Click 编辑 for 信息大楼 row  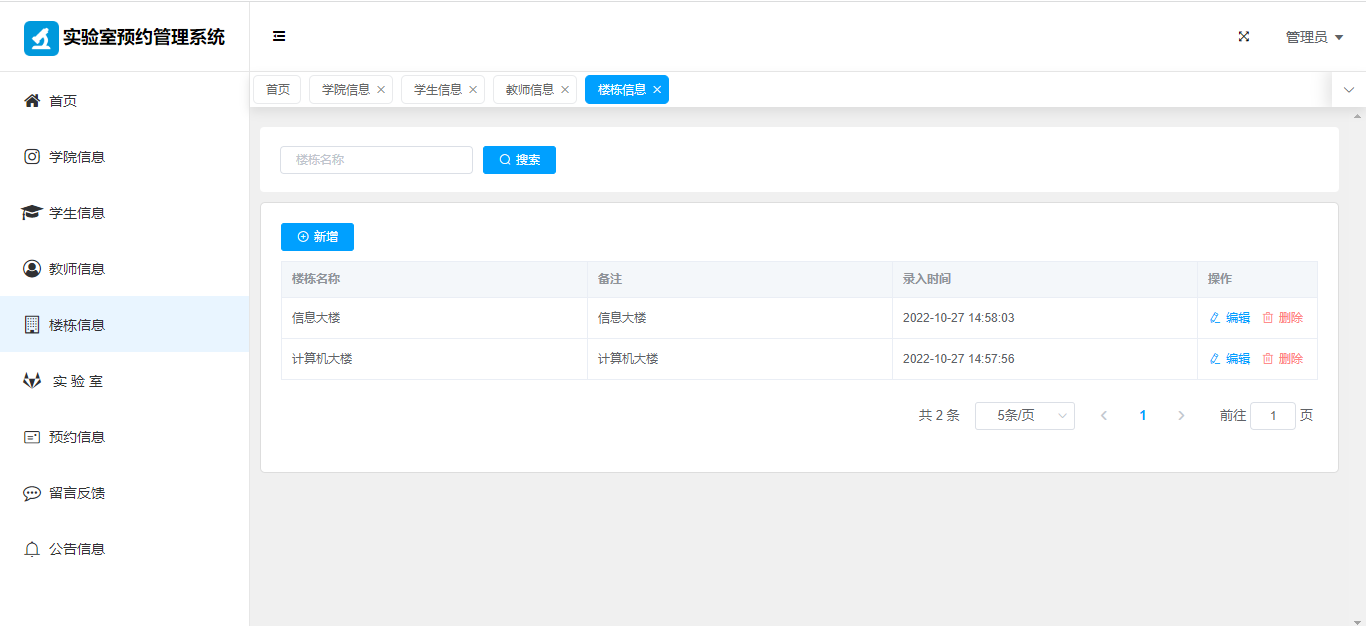point(1230,318)
